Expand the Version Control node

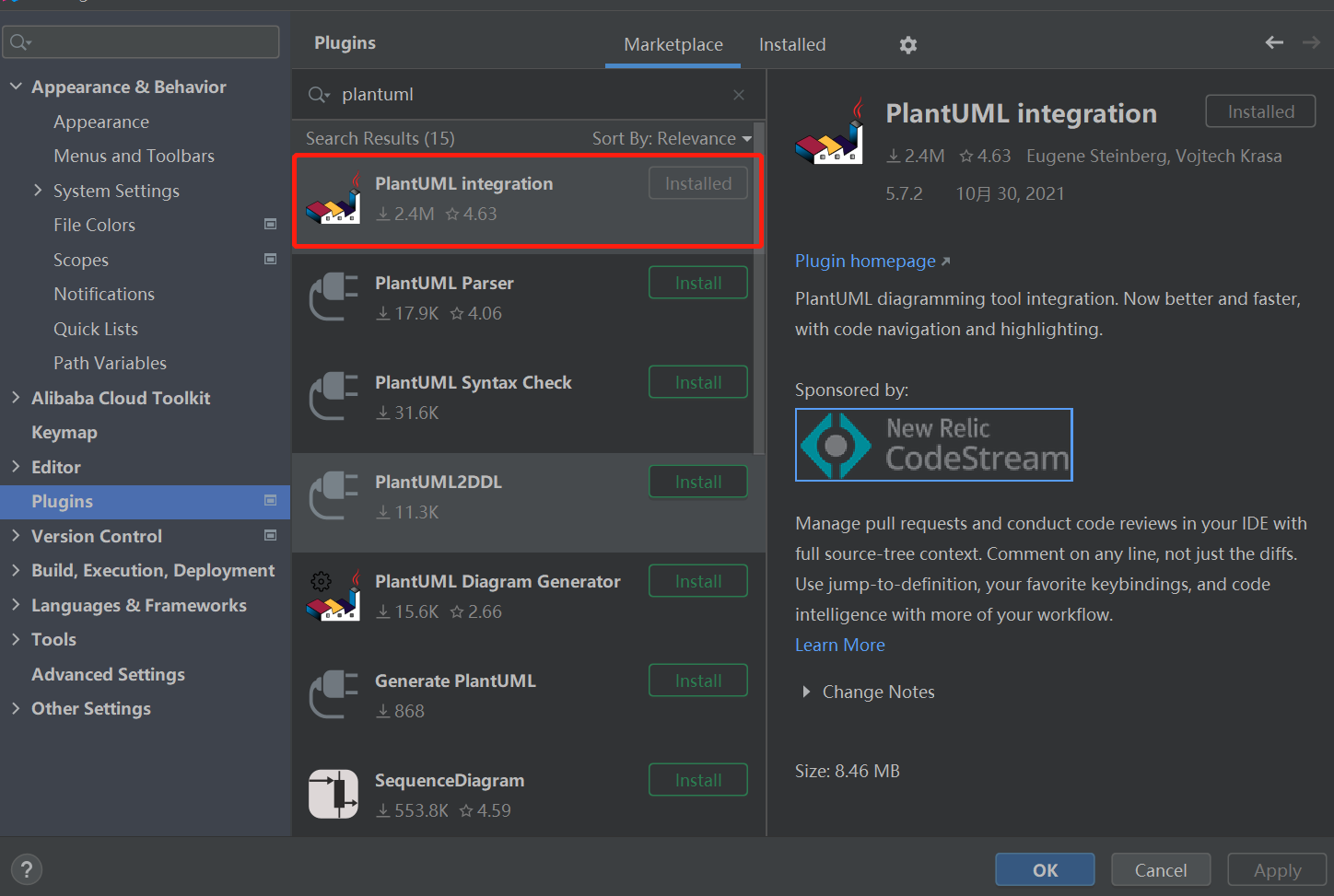tap(16, 535)
